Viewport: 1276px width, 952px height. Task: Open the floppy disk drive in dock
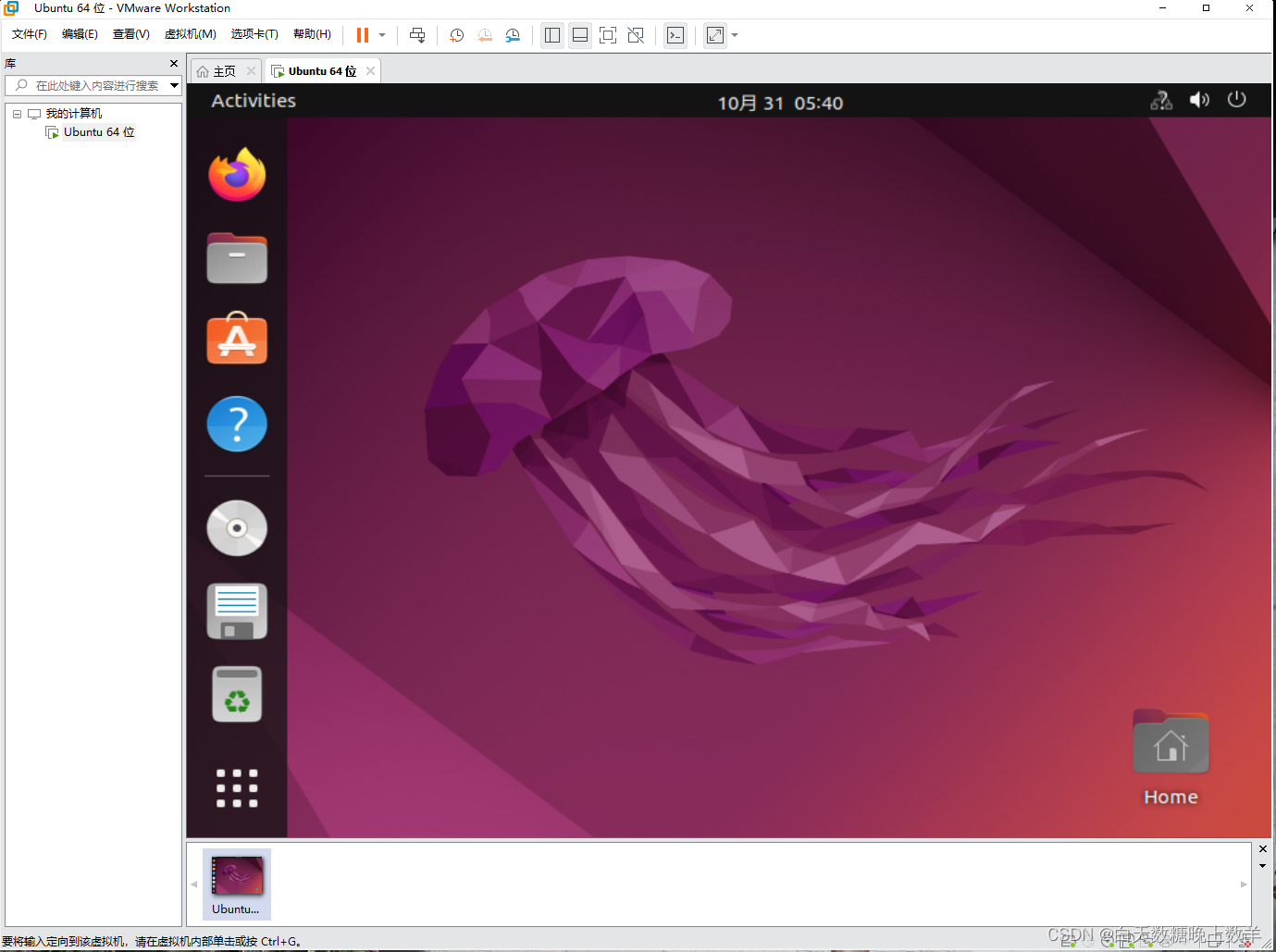[237, 612]
